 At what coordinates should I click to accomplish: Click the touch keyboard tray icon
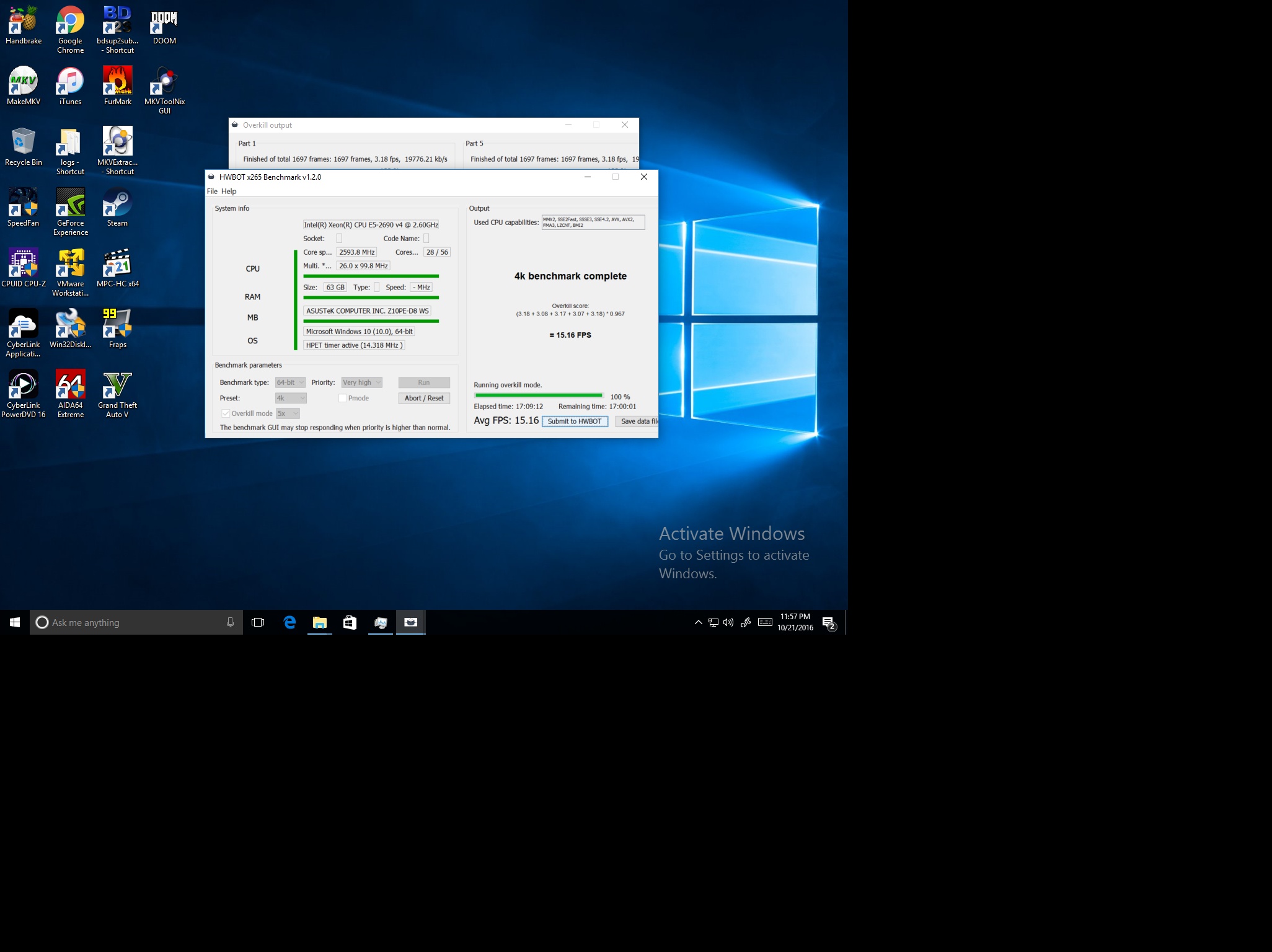(x=766, y=622)
